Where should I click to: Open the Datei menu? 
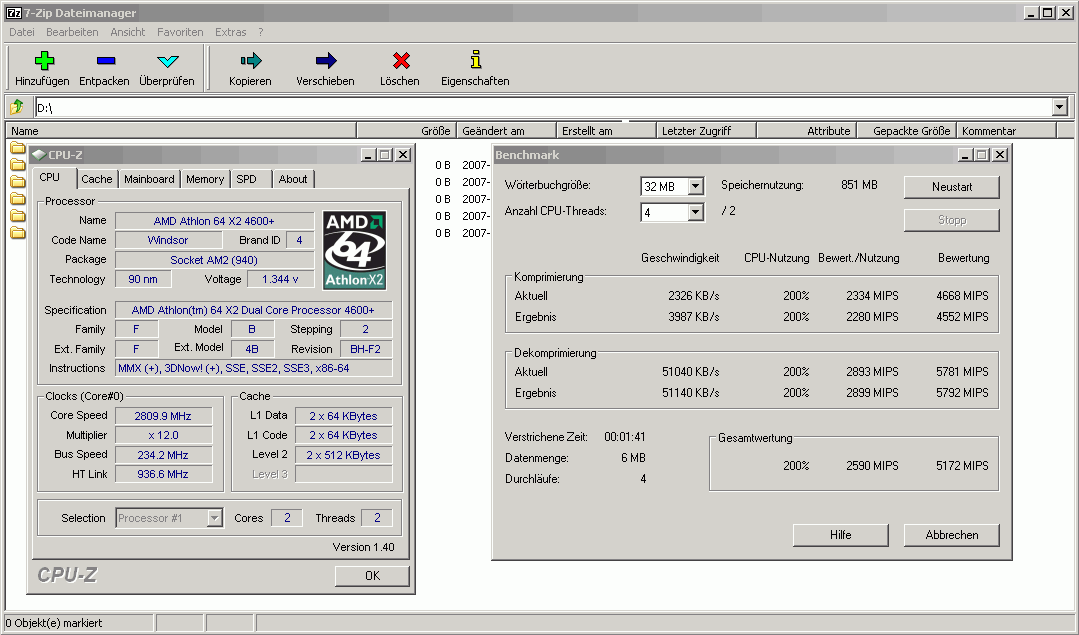pos(22,32)
